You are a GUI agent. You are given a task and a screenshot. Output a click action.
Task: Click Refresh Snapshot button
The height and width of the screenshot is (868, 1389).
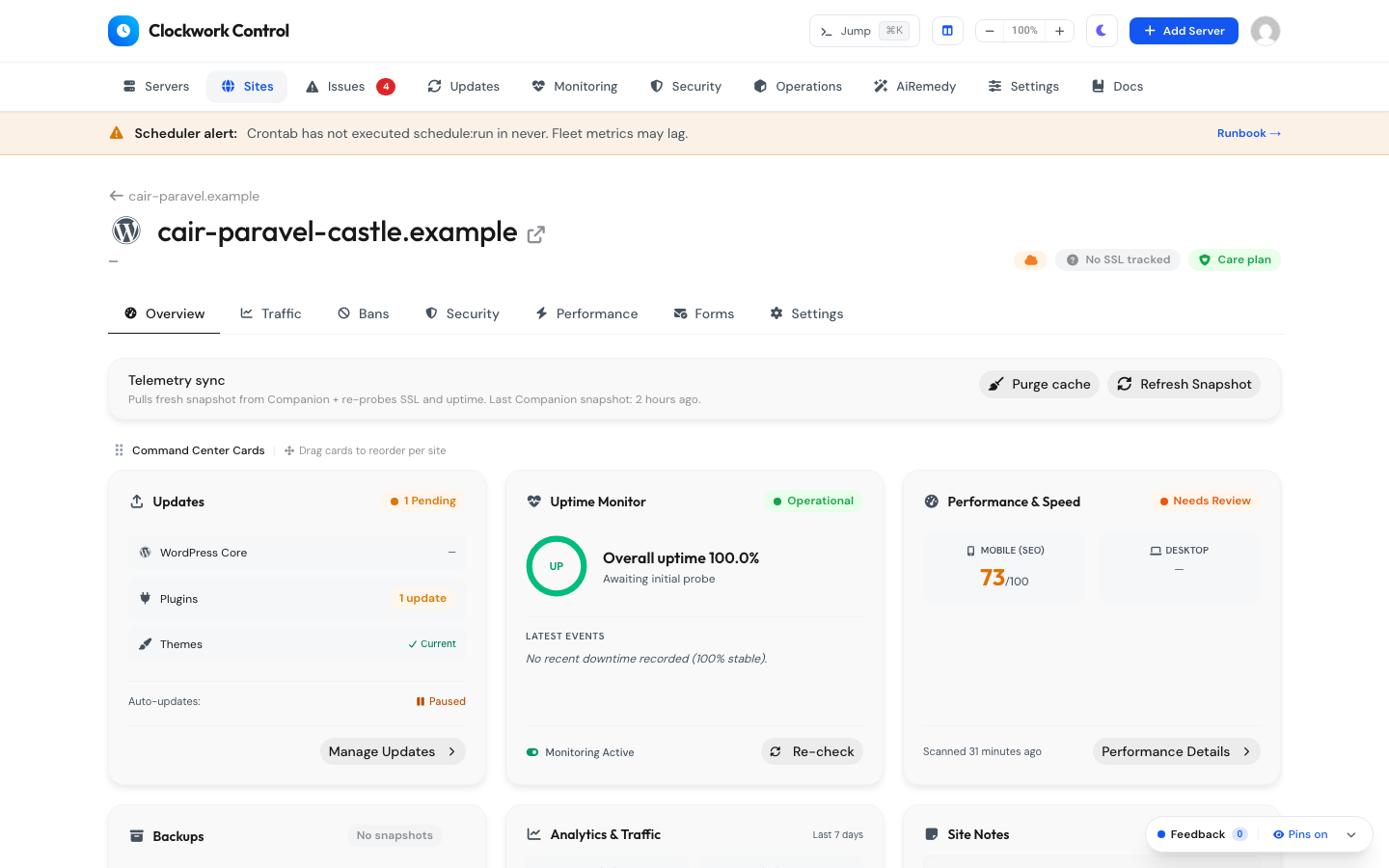pos(1184,384)
